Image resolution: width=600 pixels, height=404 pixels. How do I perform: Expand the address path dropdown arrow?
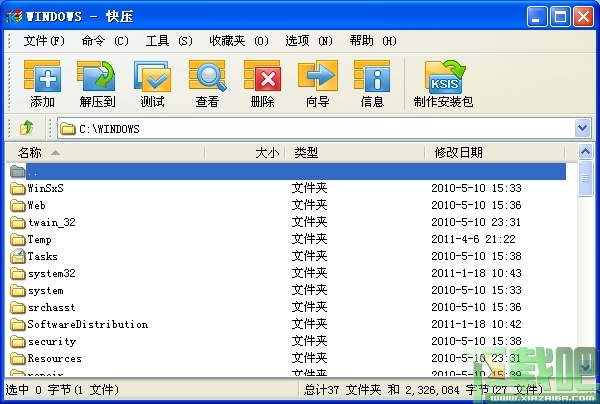(x=582, y=128)
